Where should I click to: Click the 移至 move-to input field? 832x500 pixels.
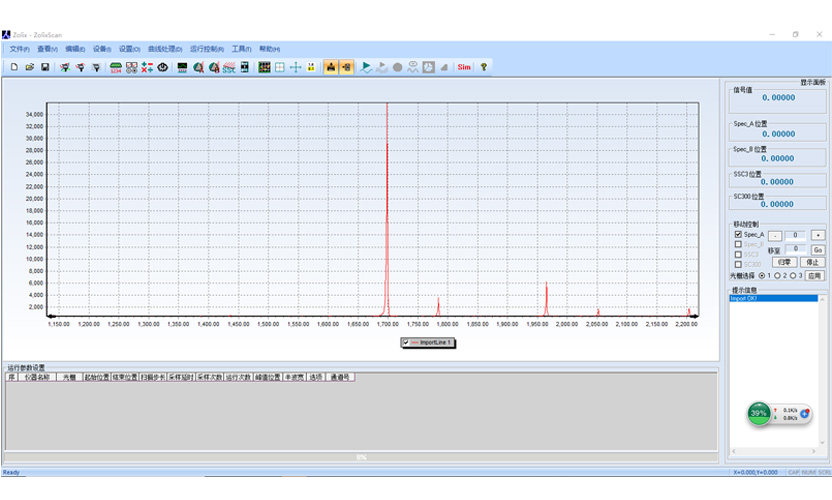(x=794, y=249)
